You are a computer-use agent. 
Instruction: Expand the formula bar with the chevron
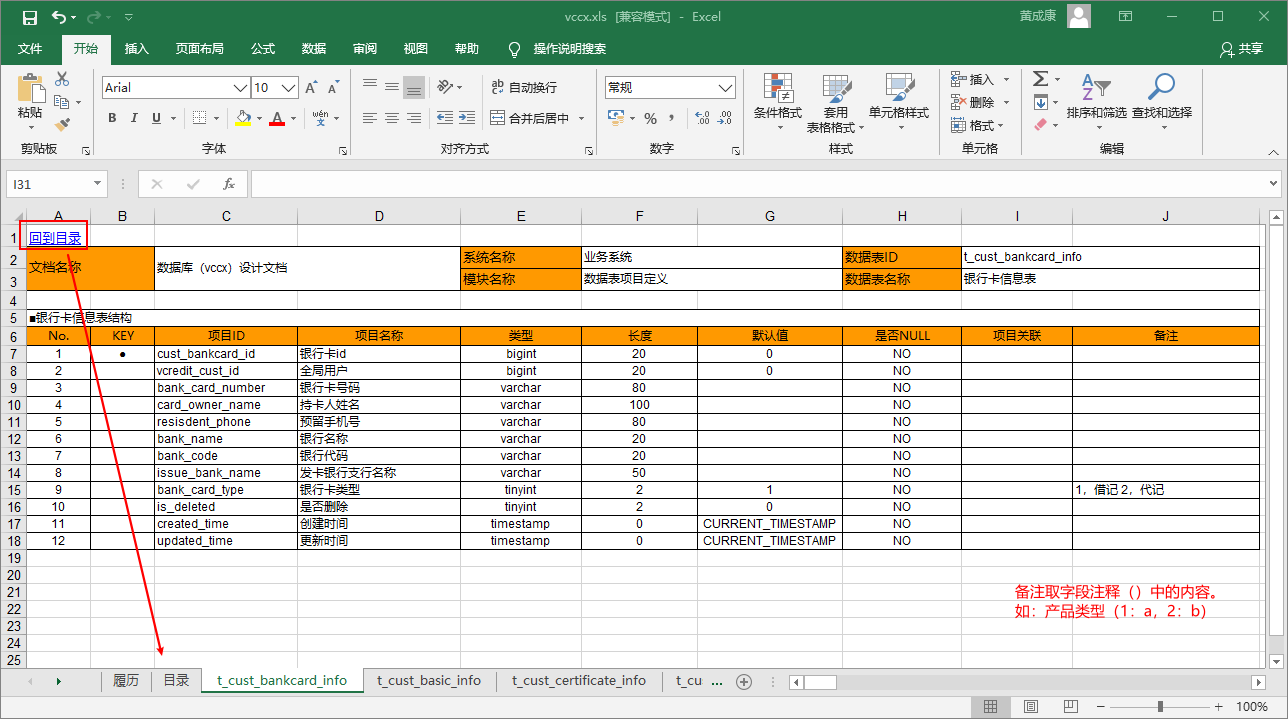point(1273,184)
